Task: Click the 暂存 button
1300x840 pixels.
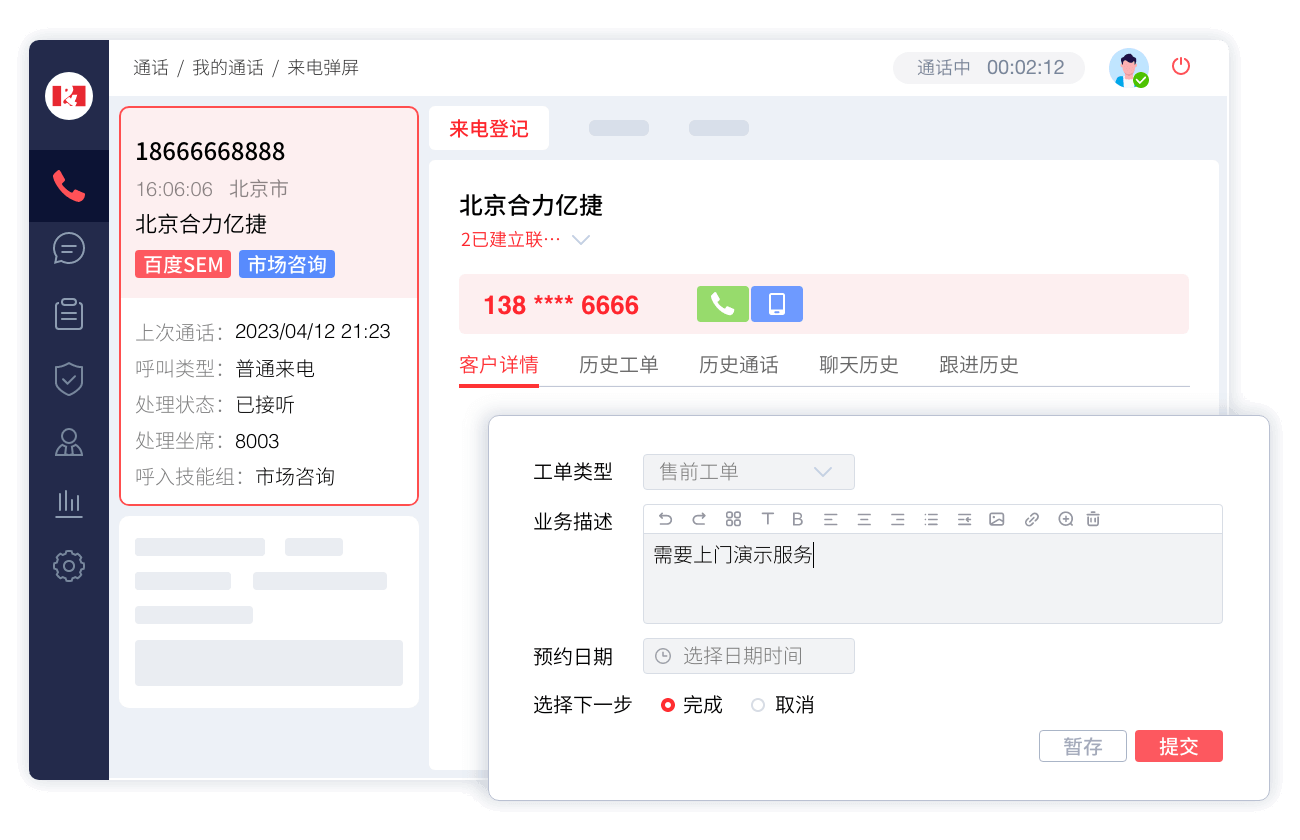Action: tap(1083, 746)
